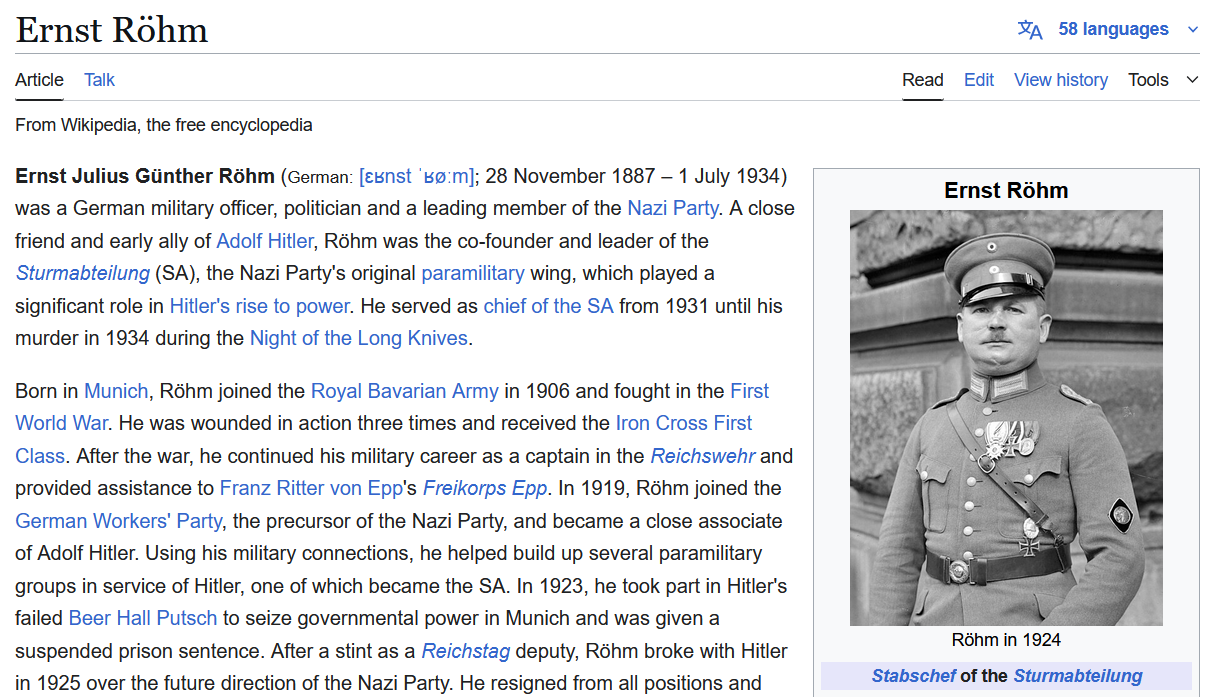
Task: Follow the Beer Hall Putsch link
Action: pos(142,618)
